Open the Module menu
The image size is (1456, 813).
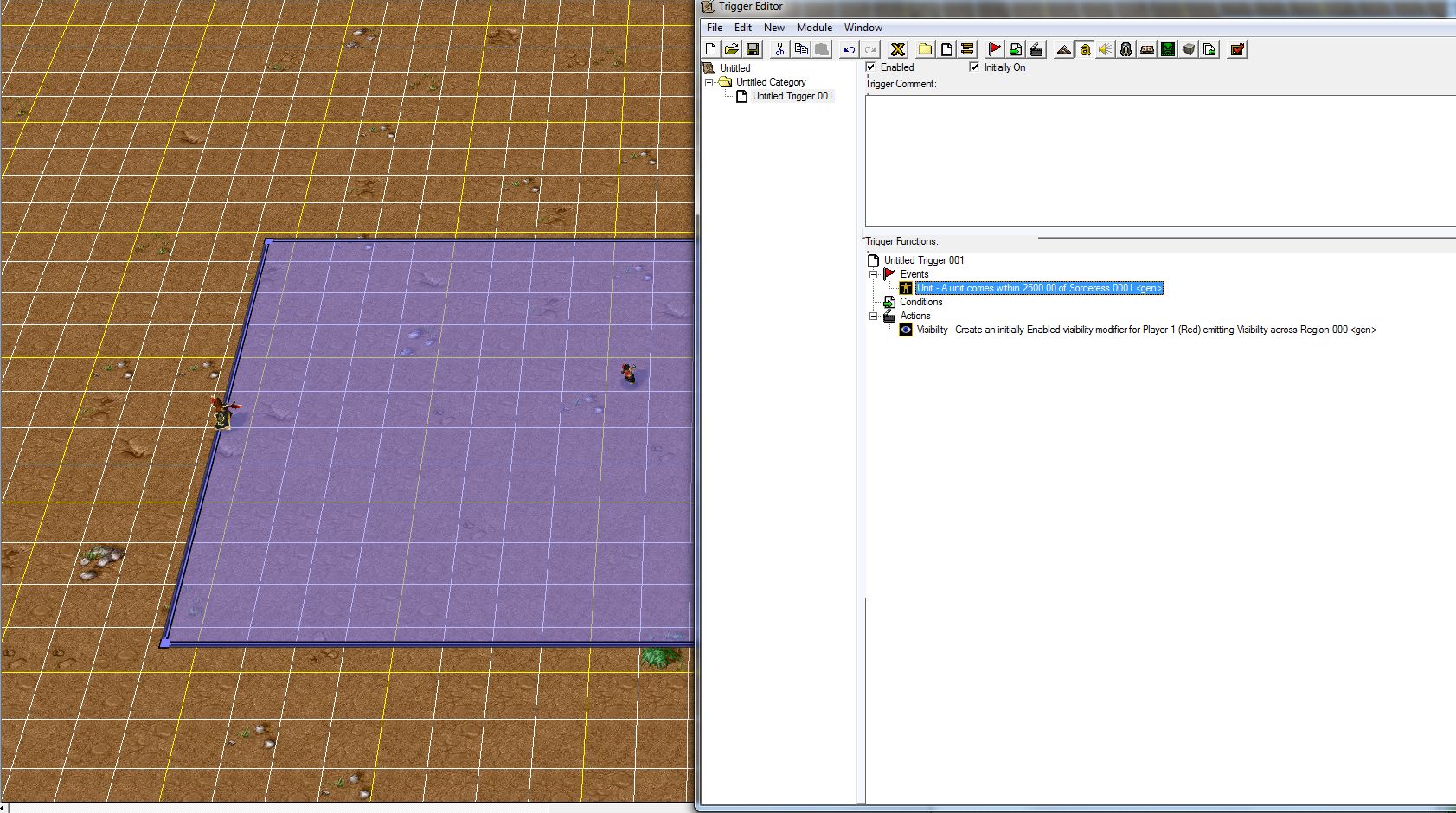coord(814,28)
